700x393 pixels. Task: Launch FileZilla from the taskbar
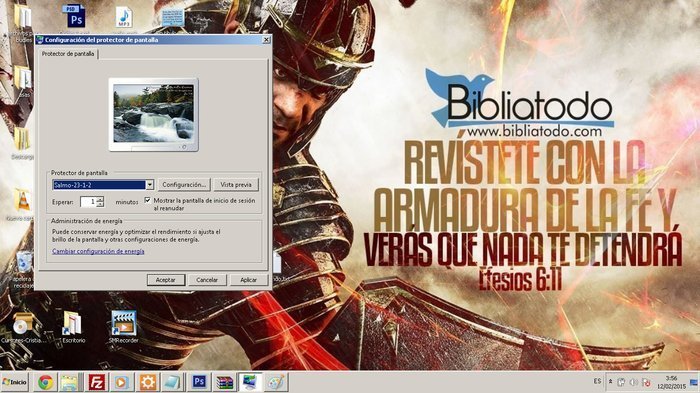click(x=96, y=382)
